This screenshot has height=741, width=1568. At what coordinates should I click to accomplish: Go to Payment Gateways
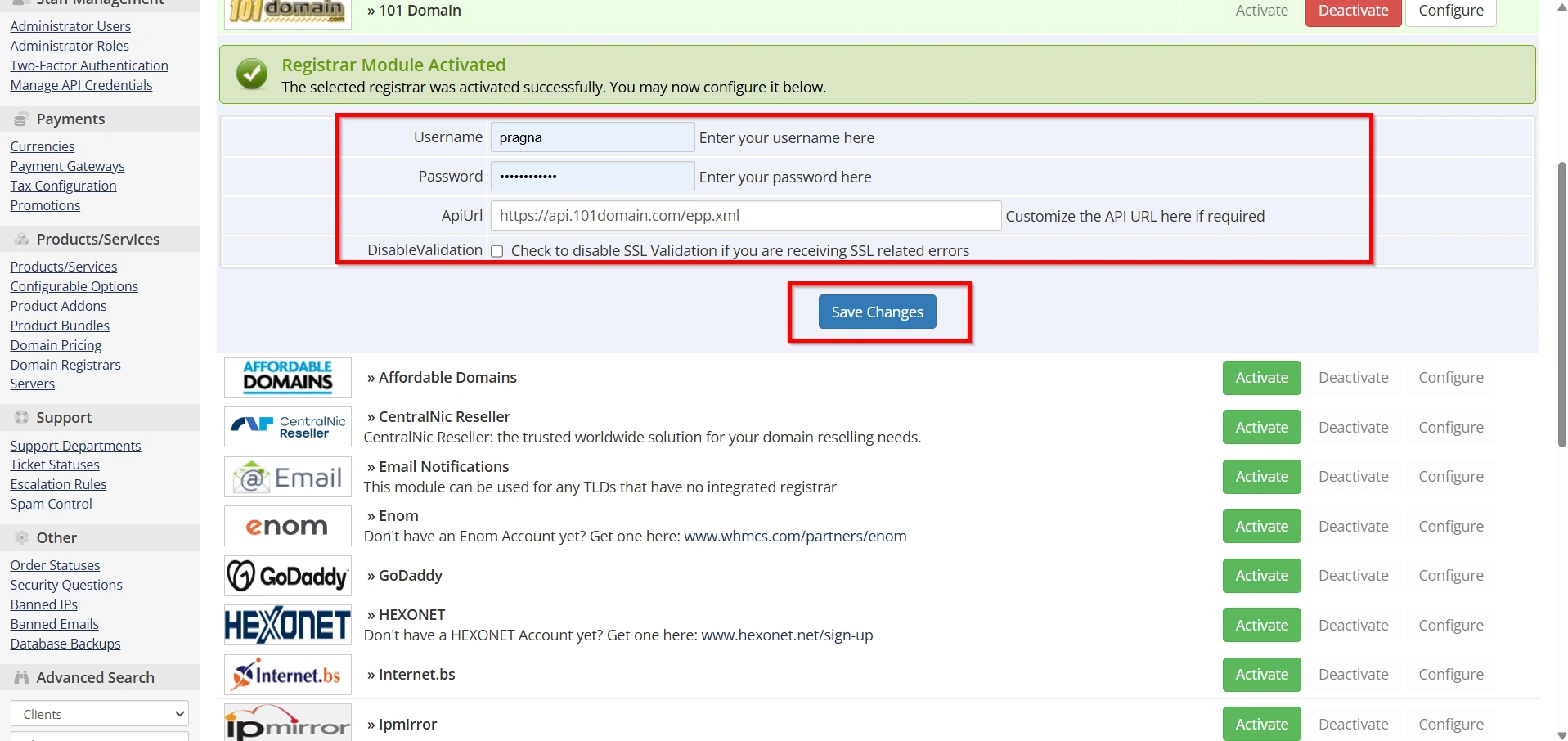pos(67,166)
